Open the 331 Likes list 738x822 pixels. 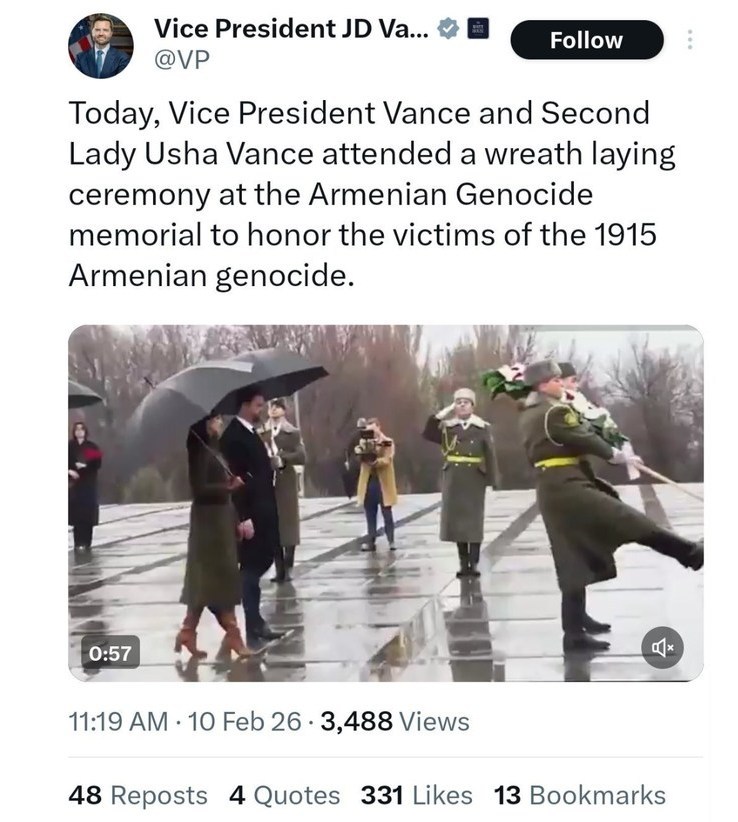pyautogui.click(x=416, y=795)
